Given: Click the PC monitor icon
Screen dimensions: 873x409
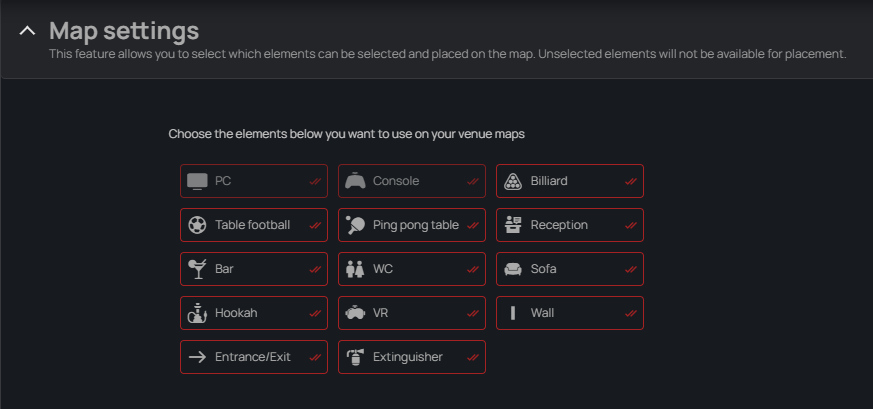Looking at the screenshot, I should 198,181.
